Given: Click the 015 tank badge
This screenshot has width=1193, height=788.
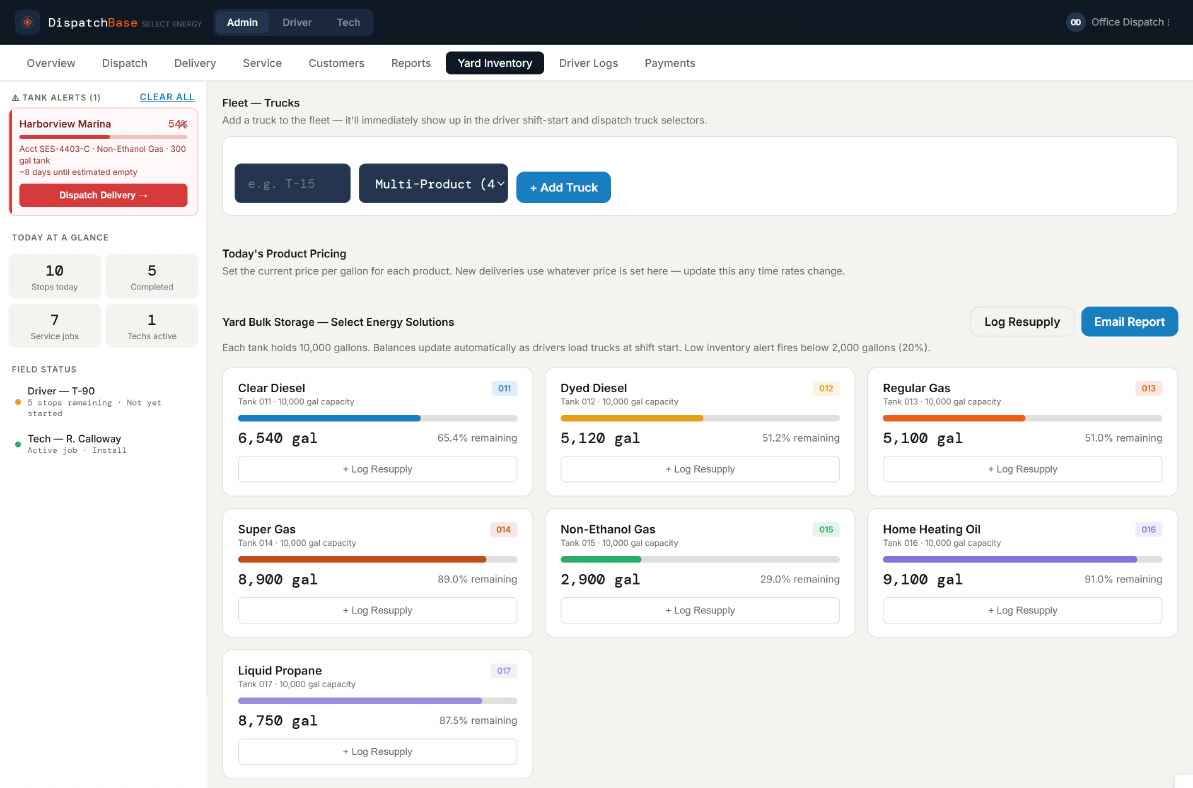Looking at the screenshot, I should (826, 529).
